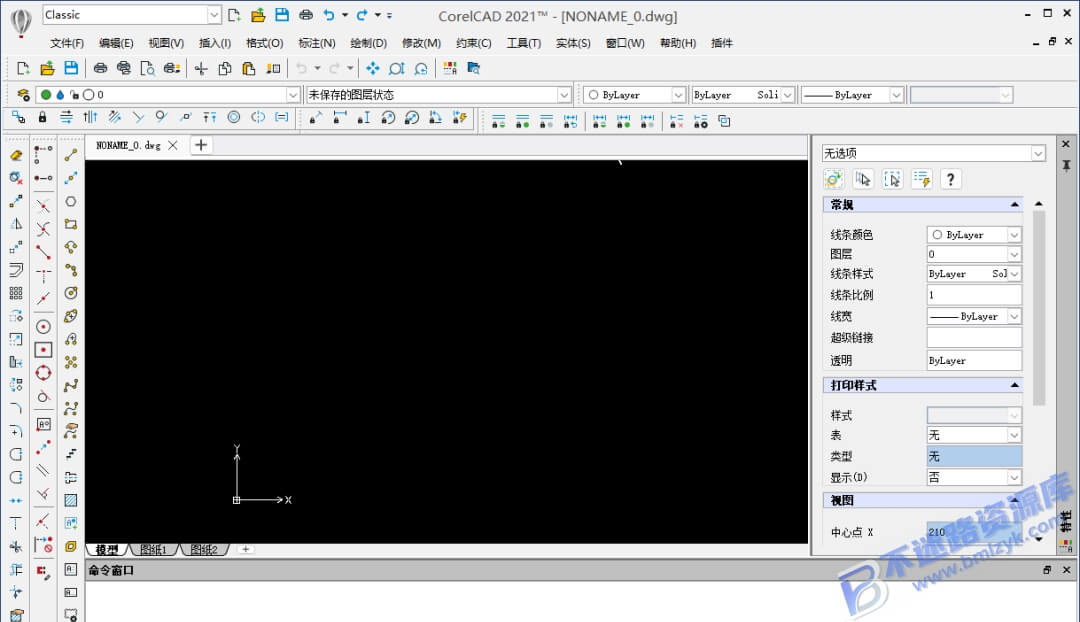This screenshot has width=1080, height=622.
Task: Collapse the 打印样式 section
Action: (1015, 385)
